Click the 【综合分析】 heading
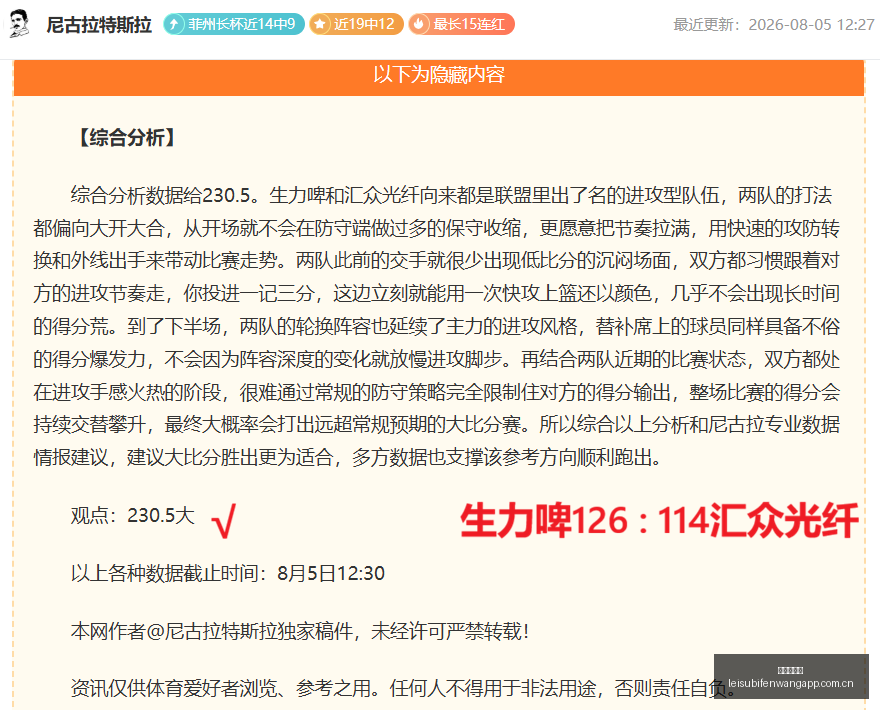This screenshot has width=880, height=710. pyautogui.click(x=127, y=138)
